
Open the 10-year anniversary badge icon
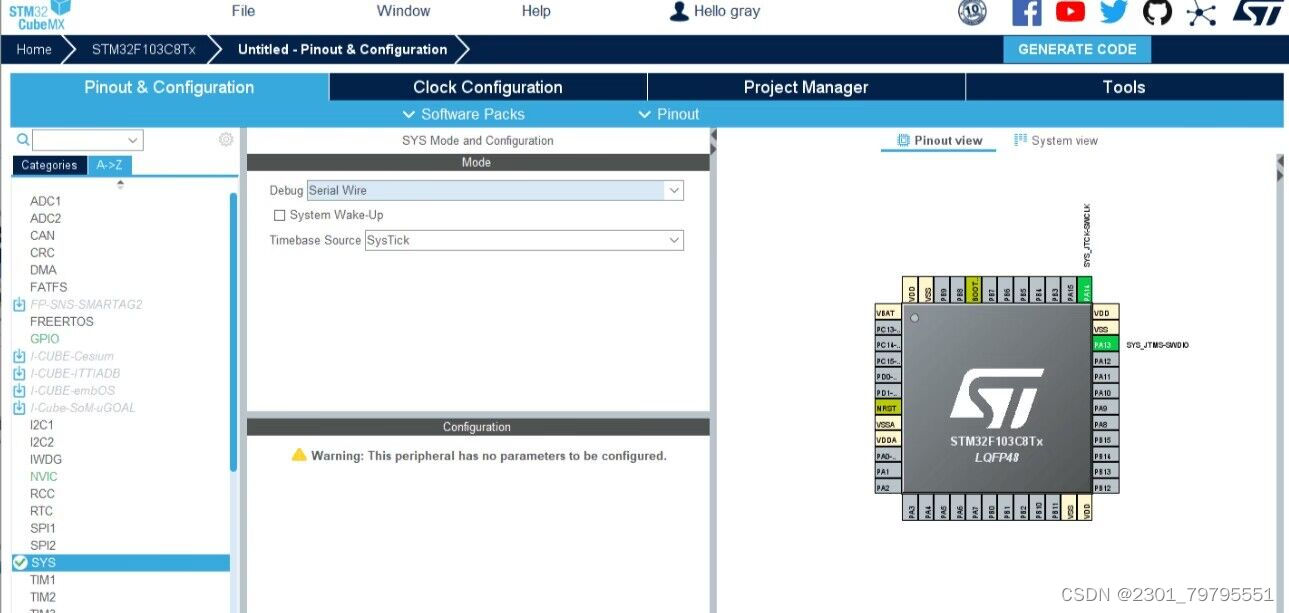(972, 12)
